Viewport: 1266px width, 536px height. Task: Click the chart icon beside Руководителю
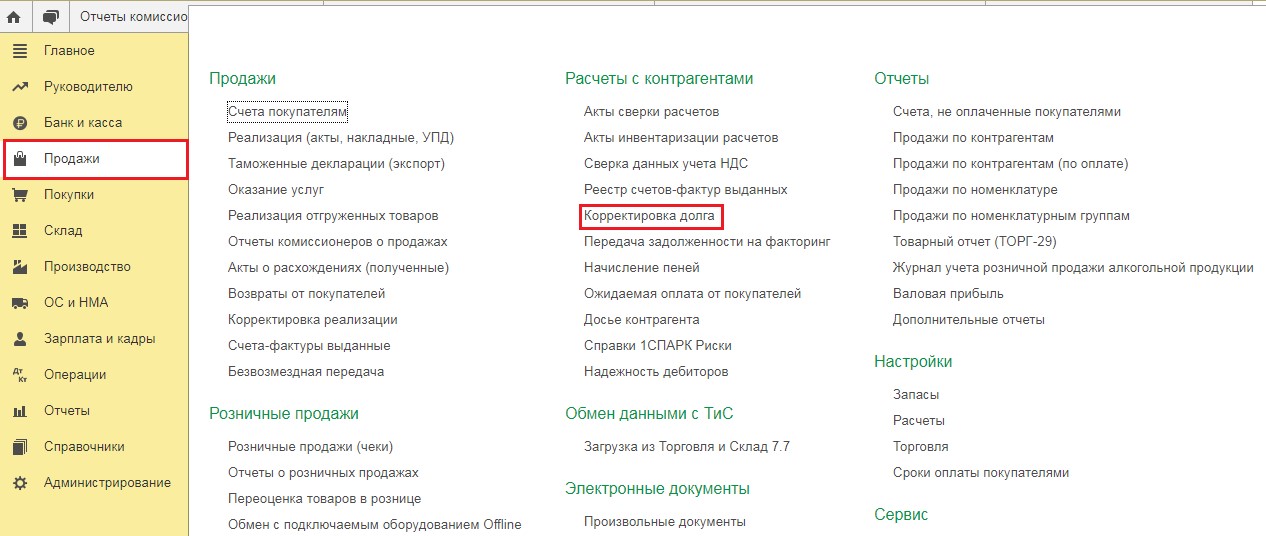(19, 87)
